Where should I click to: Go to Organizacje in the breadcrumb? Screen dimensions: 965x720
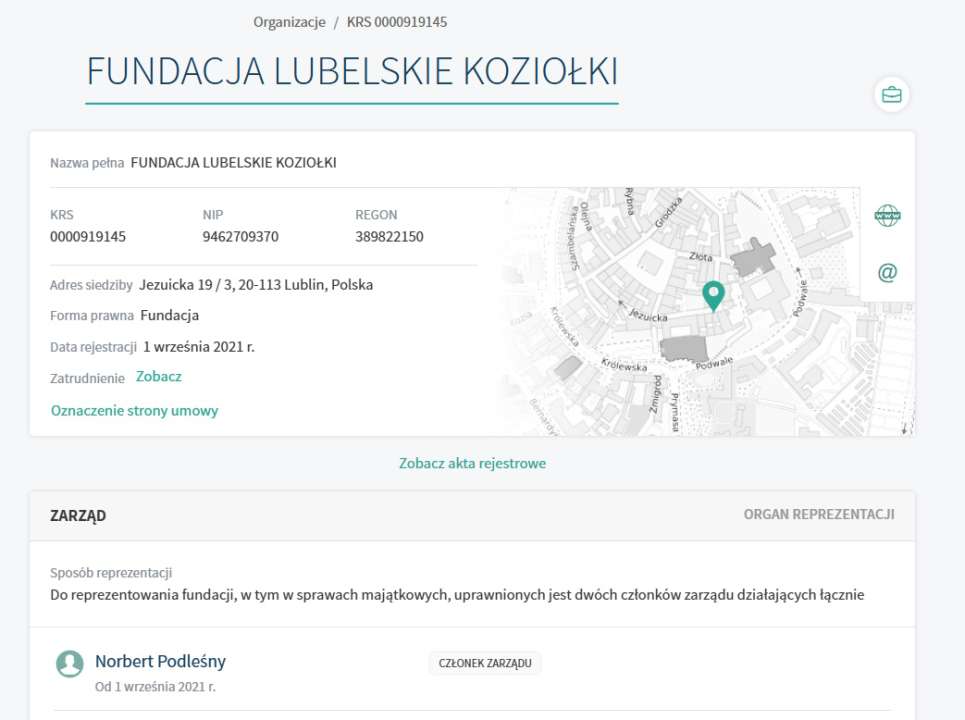click(x=289, y=21)
